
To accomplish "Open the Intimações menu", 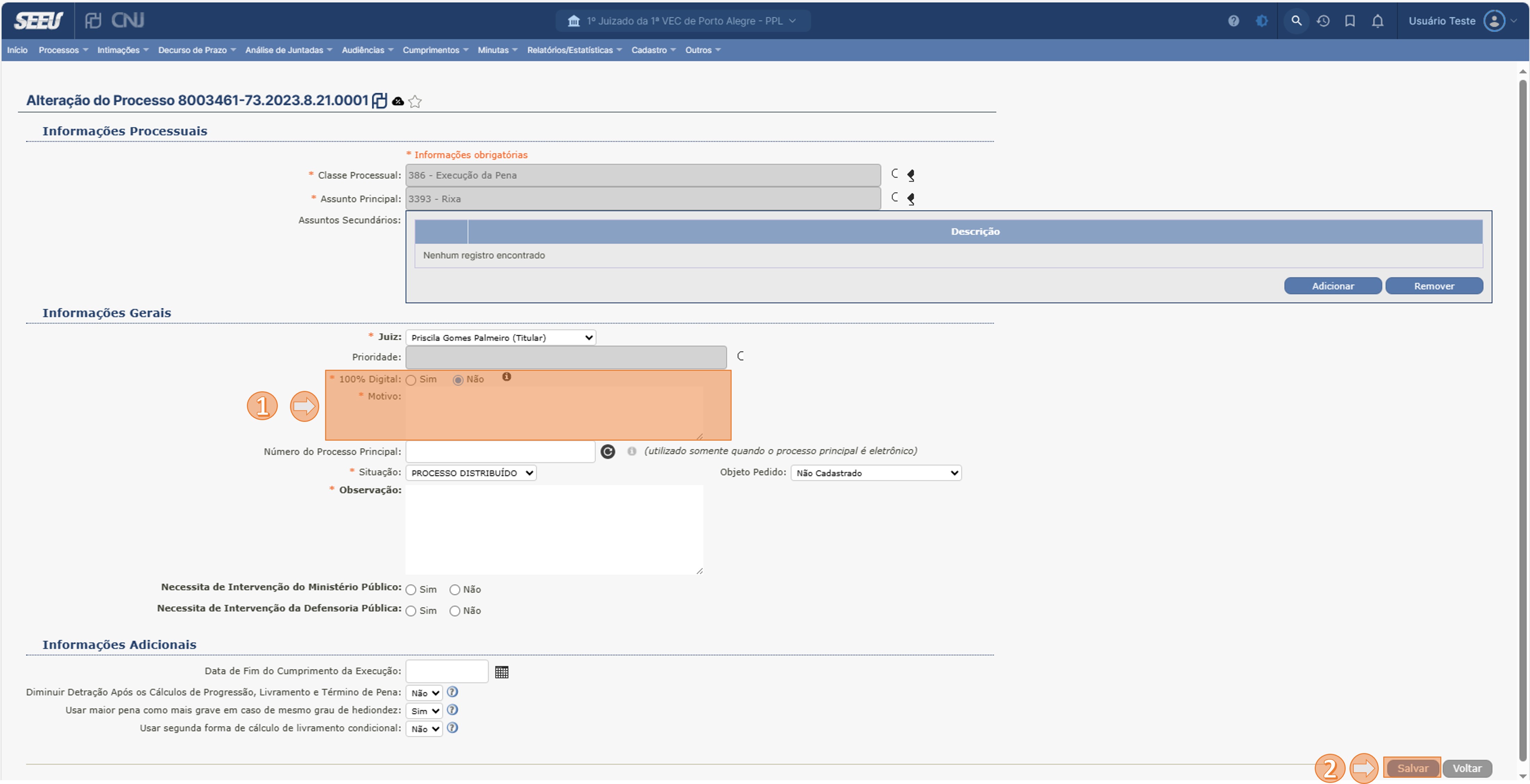I will 123,50.
